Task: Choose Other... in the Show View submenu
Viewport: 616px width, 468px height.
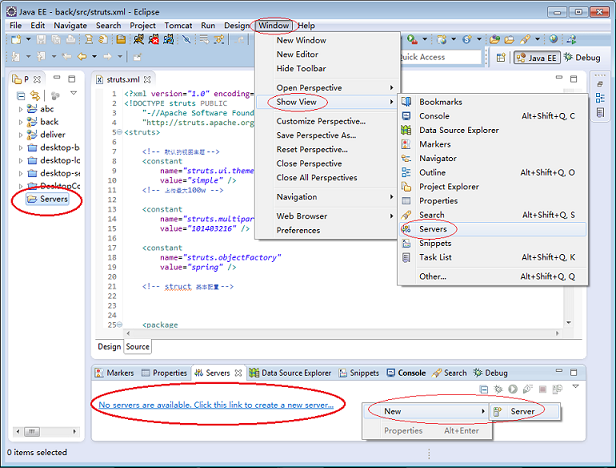Action: click(493, 276)
